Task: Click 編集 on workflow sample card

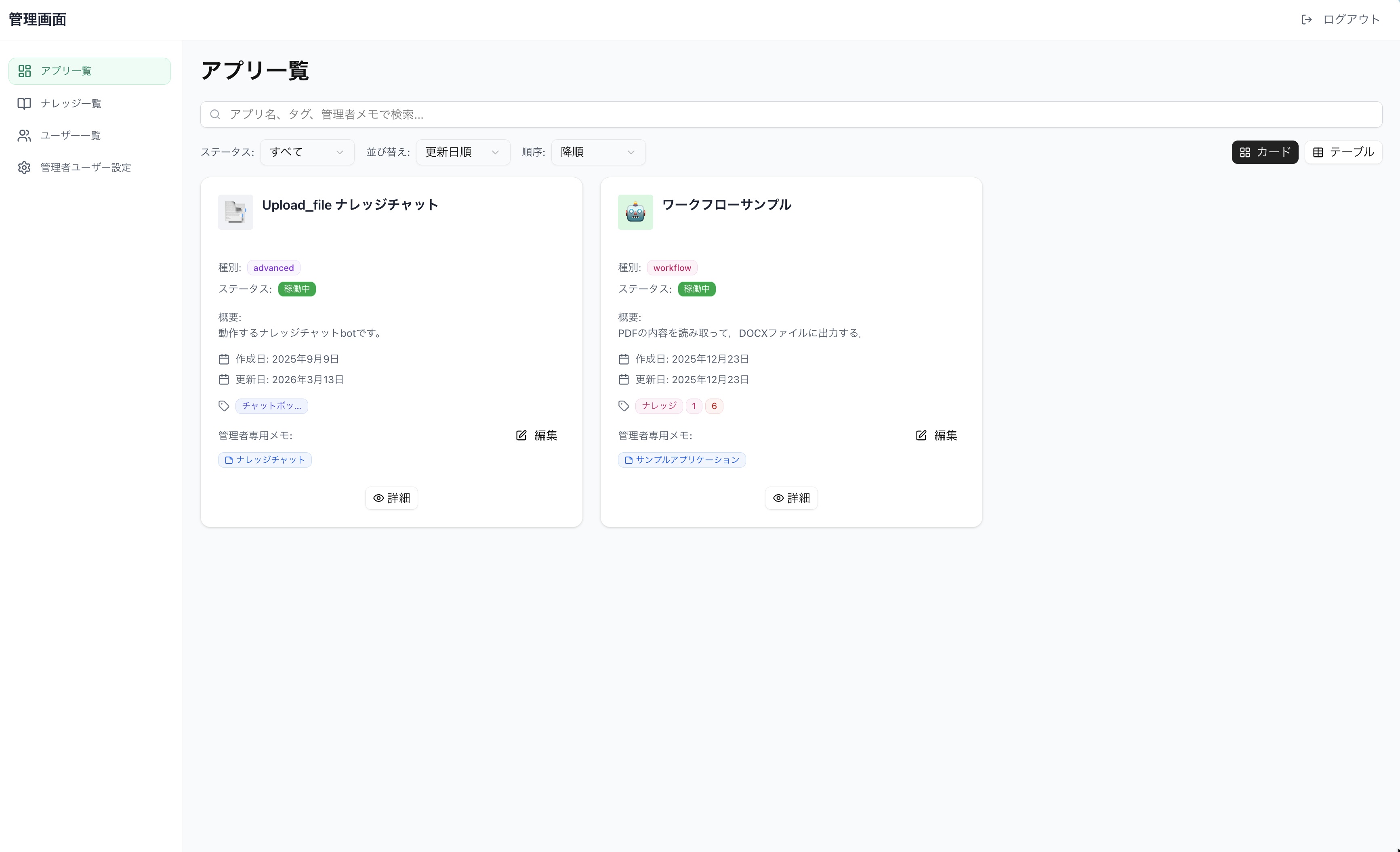Action: pyautogui.click(x=936, y=435)
